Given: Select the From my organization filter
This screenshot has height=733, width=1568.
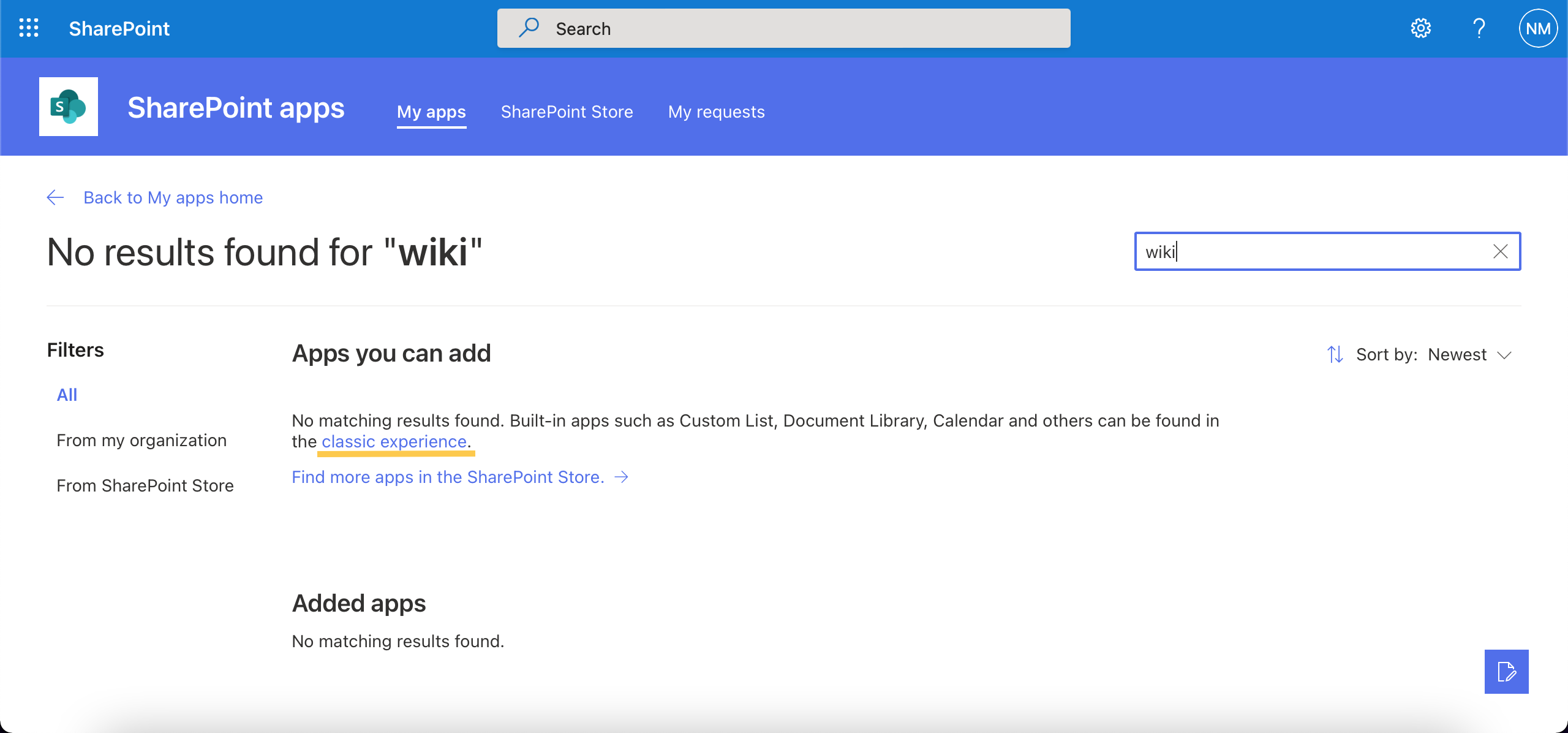Looking at the screenshot, I should 141,439.
